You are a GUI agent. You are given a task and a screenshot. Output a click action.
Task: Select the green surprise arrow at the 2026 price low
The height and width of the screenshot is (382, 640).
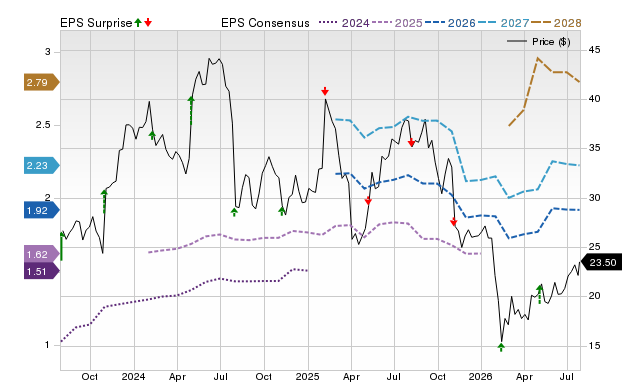(501, 347)
